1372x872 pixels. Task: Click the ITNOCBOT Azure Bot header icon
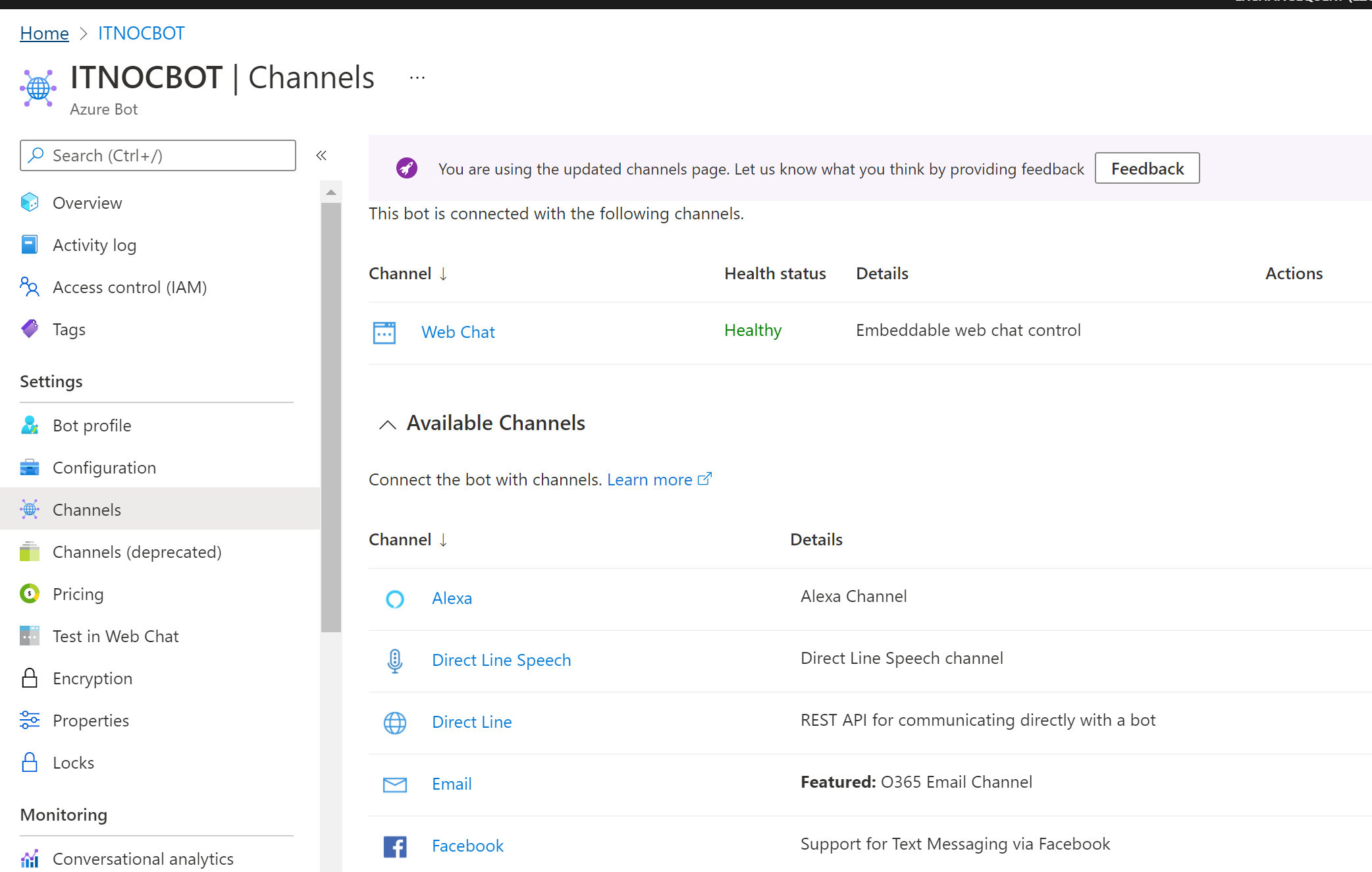[38, 88]
